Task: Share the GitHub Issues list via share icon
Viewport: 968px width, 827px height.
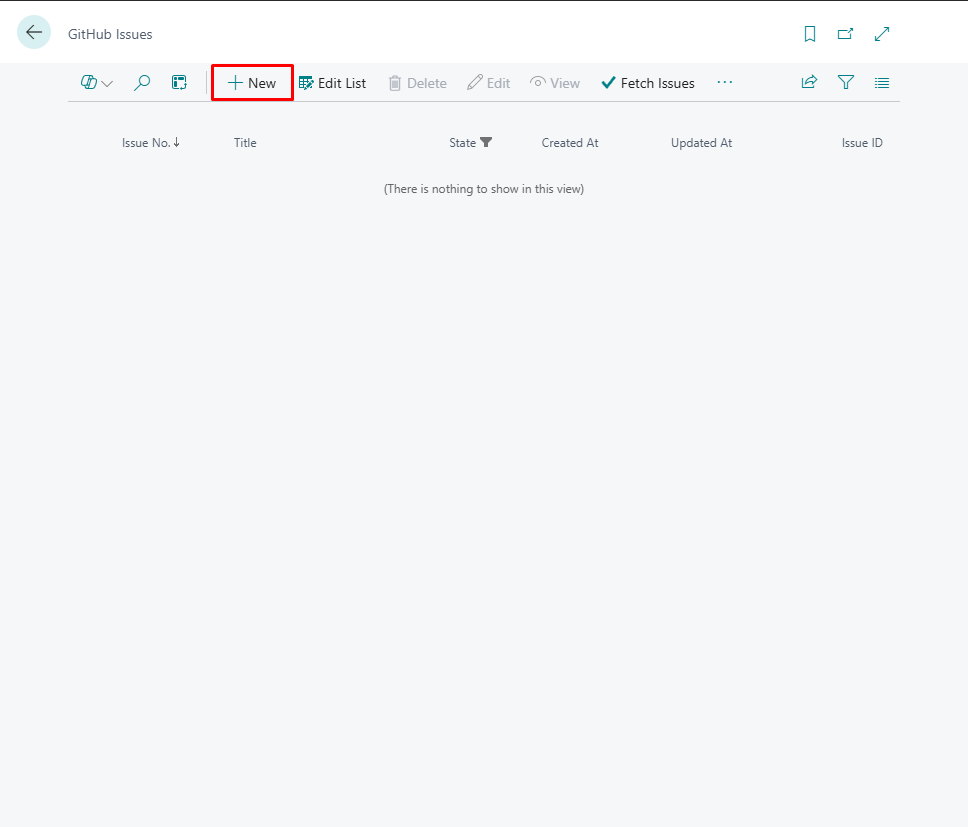Action: [809, 83]
